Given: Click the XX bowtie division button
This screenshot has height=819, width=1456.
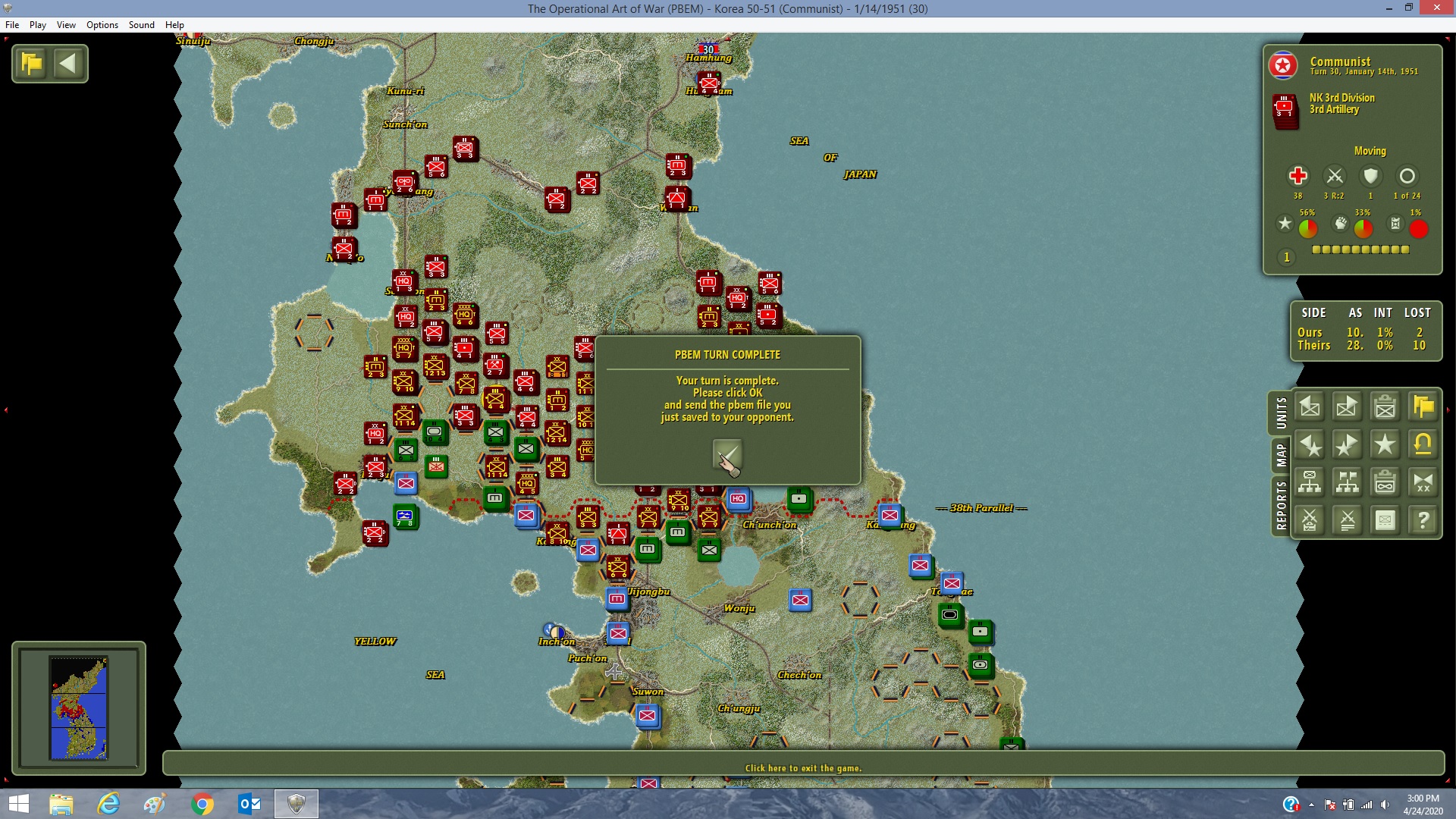Looking at the screenshot, I should tap(1423, 482).
